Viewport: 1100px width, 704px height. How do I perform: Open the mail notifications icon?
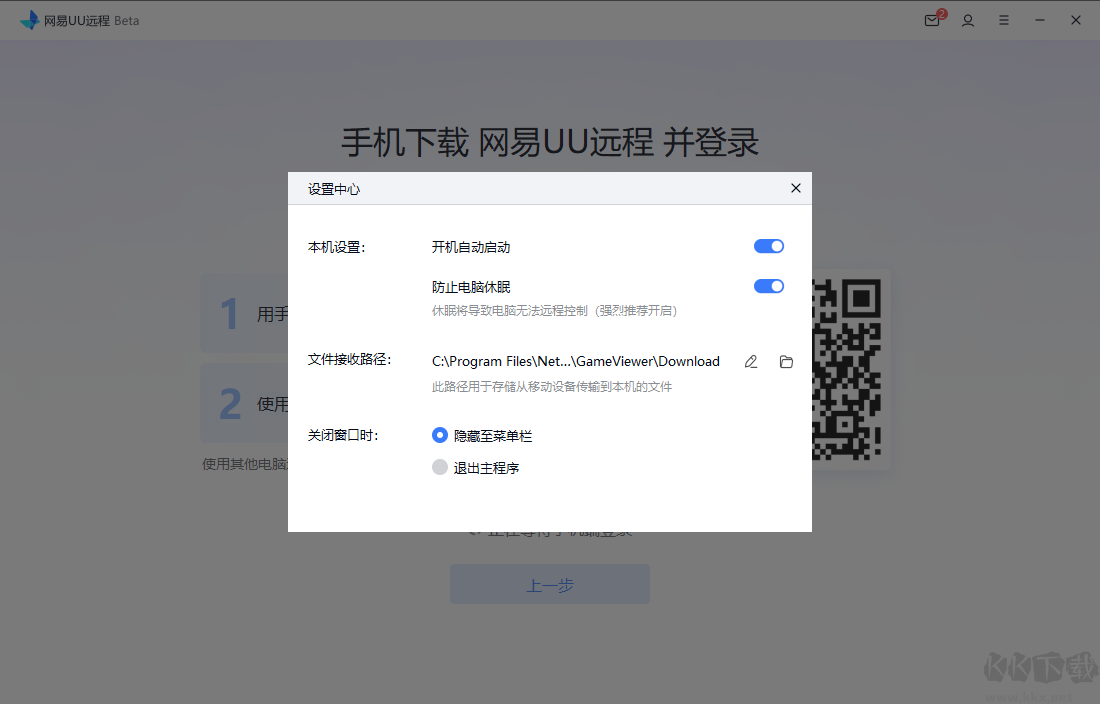point(934,20)
